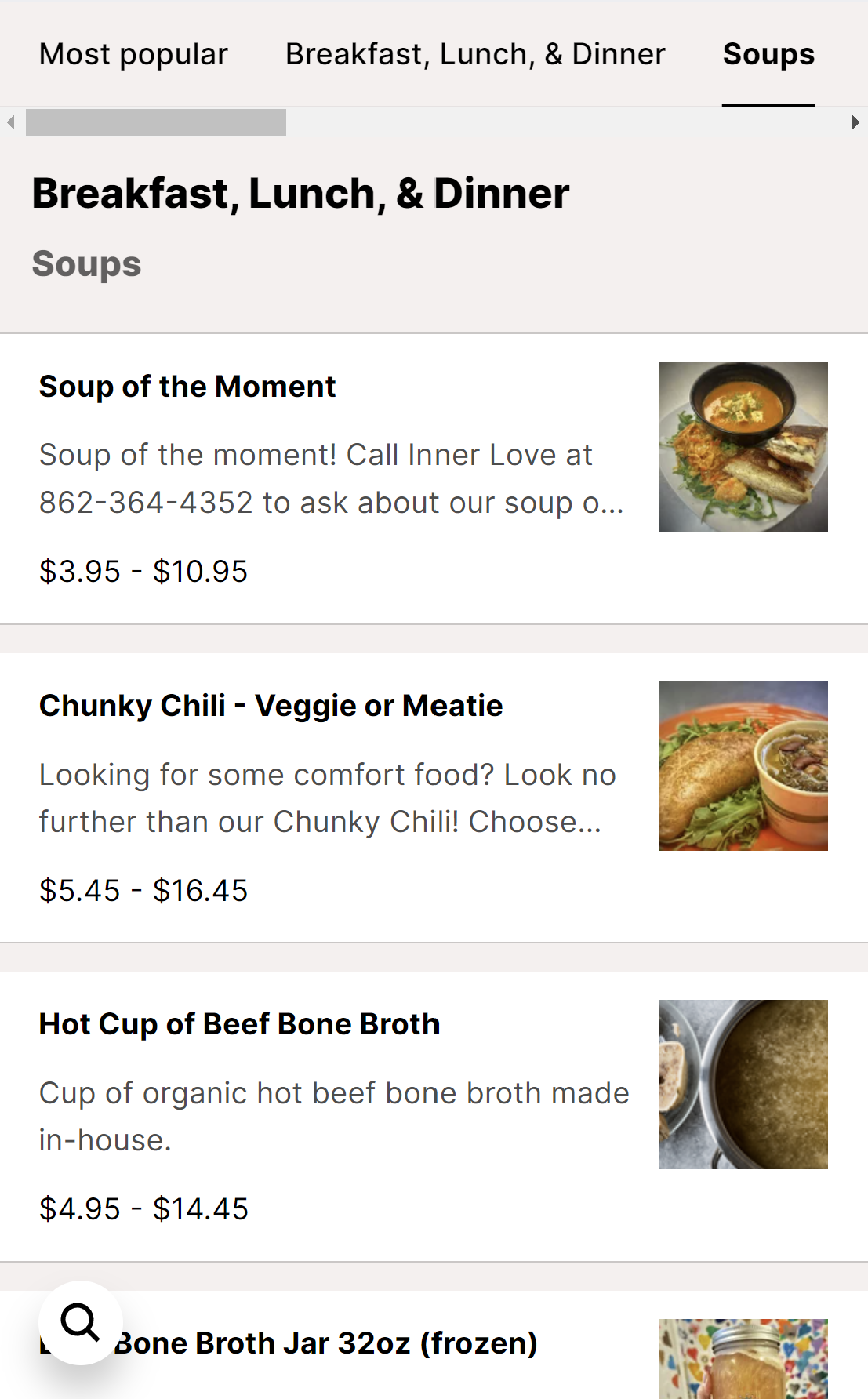Click the $5.45 - $16.45 price range

point(143,891)
